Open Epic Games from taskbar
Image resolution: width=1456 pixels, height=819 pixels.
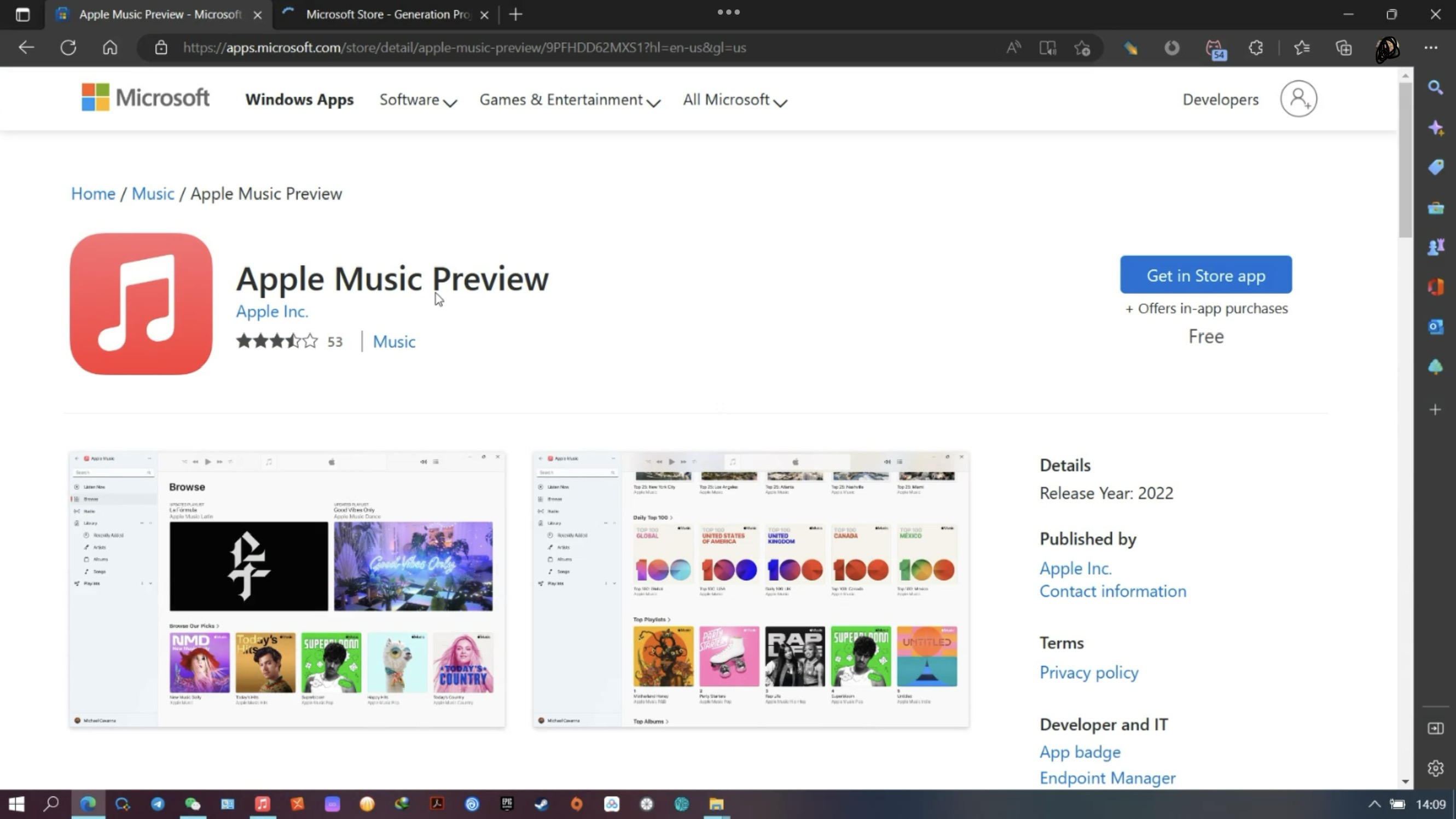coord(507,804)
